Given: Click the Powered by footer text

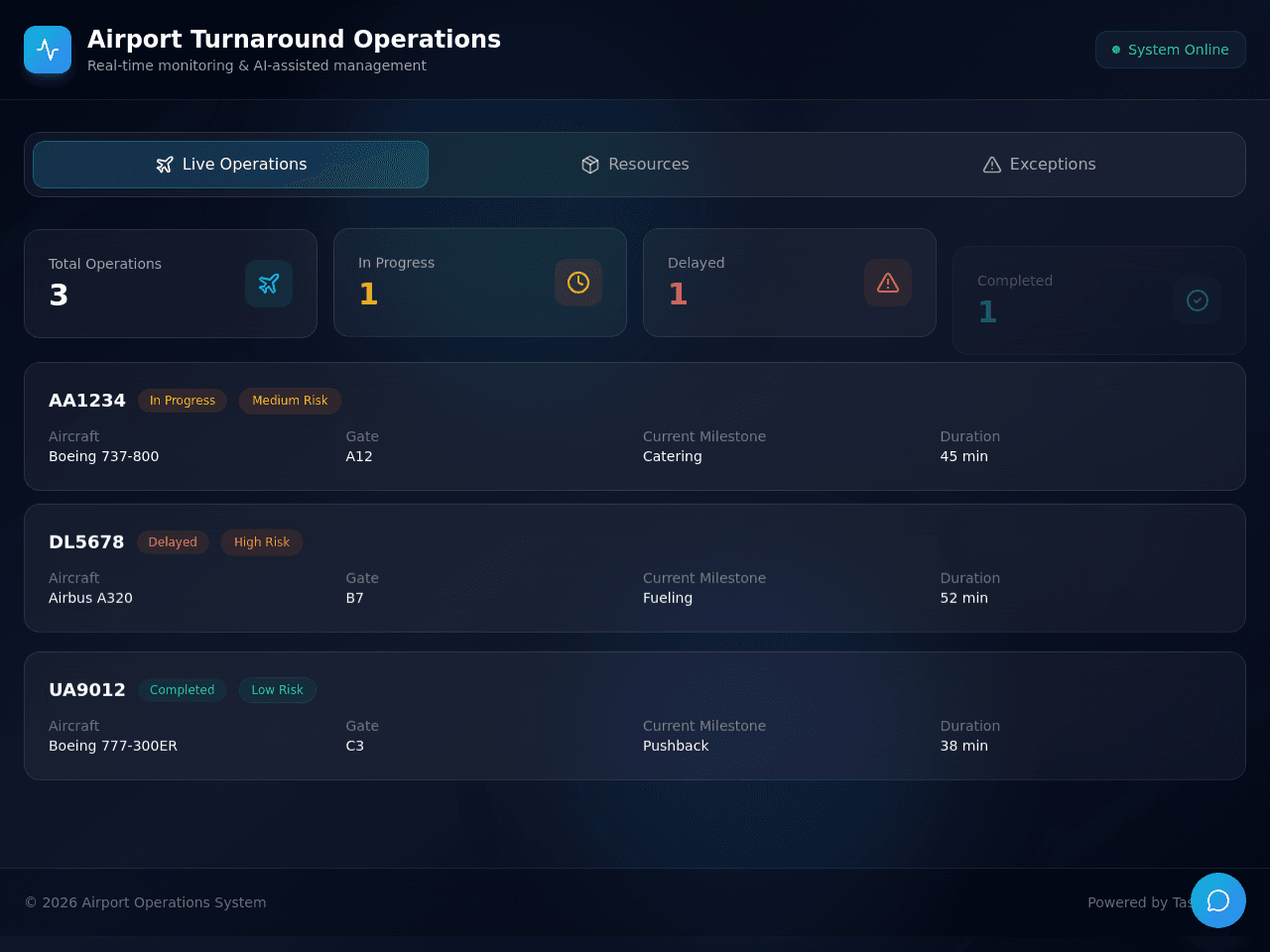Looking at the screenshot, I should coord(1139,902).
